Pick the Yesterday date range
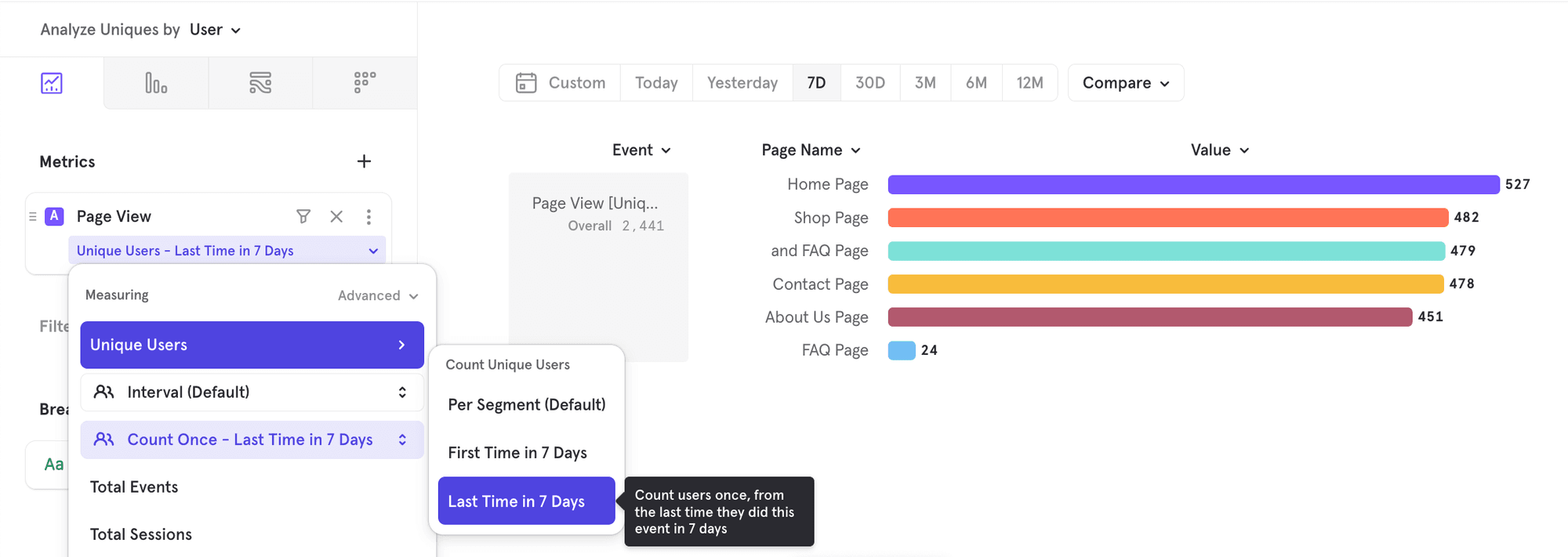 point(742,83)
